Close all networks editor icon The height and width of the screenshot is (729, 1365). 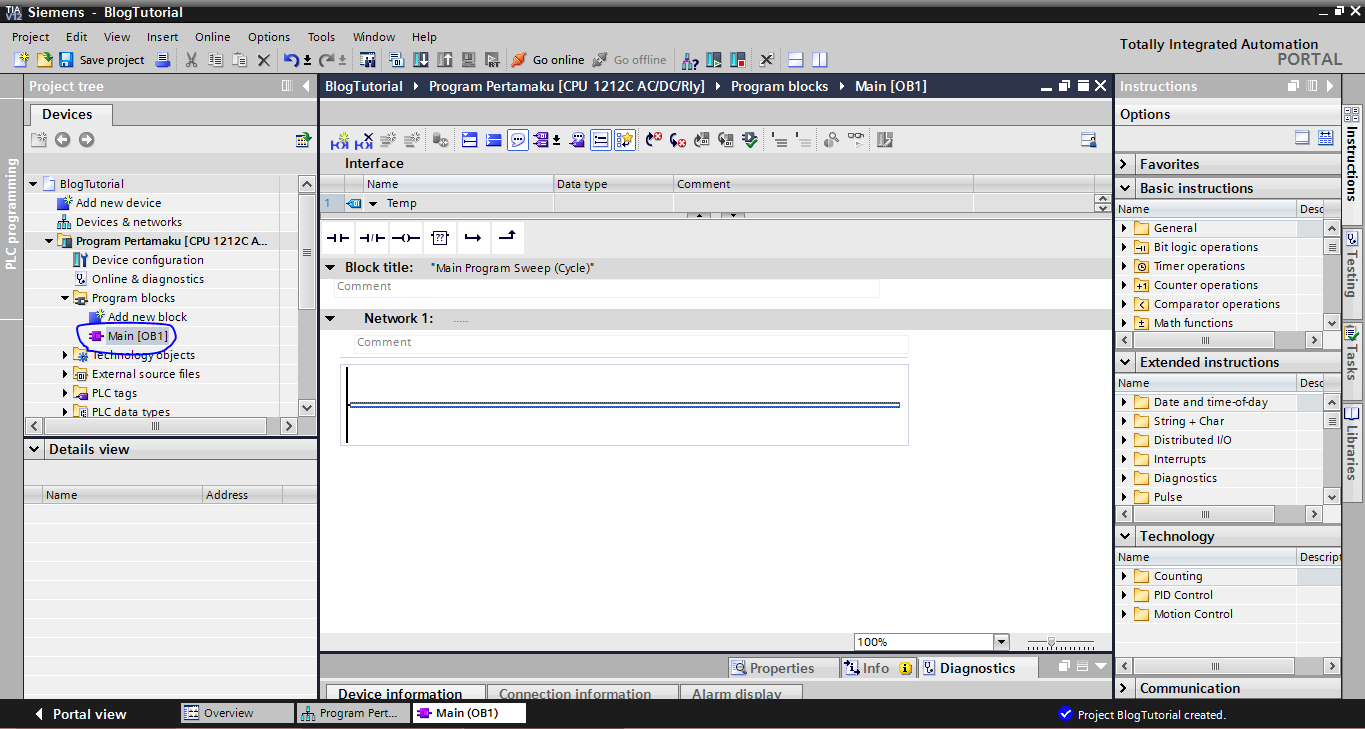[x=493, y=140]
